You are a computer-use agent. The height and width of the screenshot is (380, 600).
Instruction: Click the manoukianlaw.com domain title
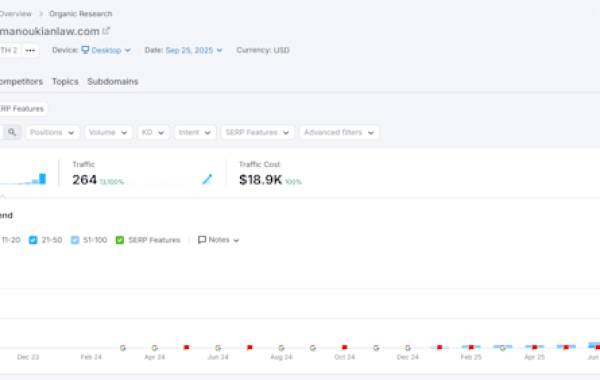50,31
